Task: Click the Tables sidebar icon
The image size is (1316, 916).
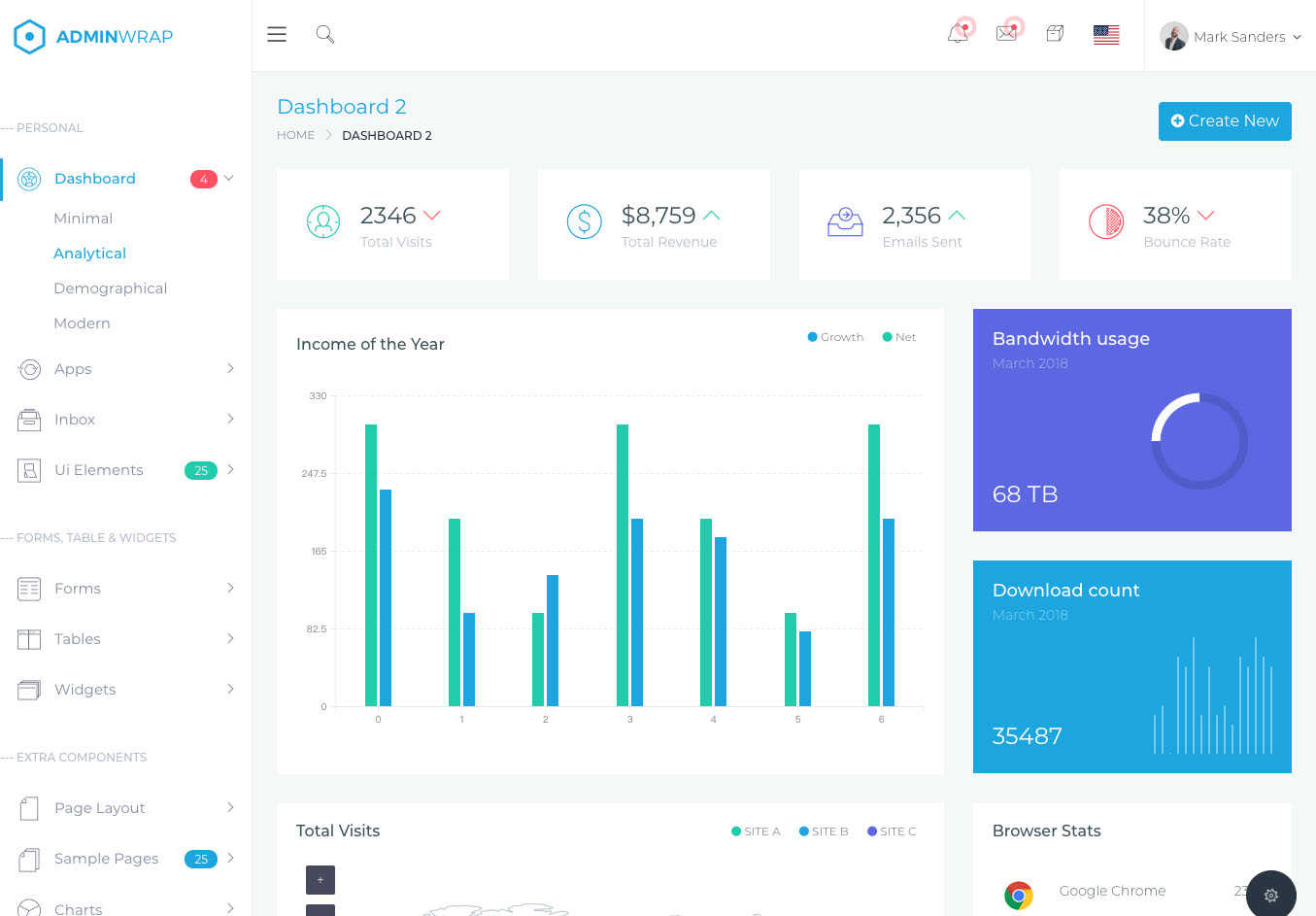Action: (x=29, y=639)
